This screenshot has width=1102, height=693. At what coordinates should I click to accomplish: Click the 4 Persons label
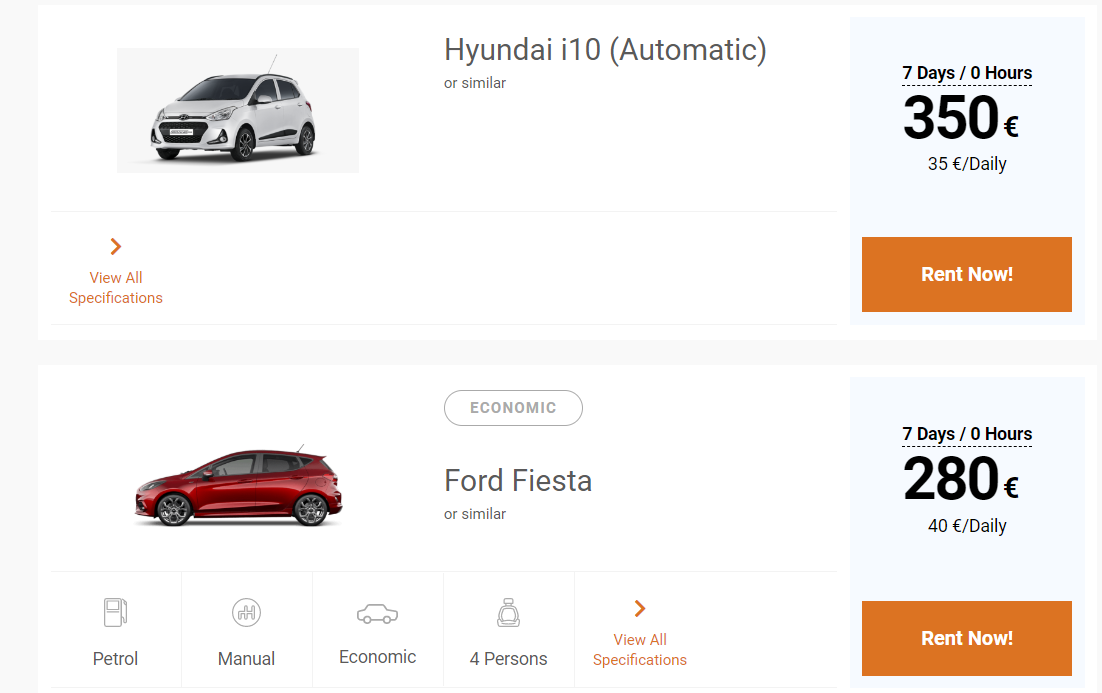[508, 659]
